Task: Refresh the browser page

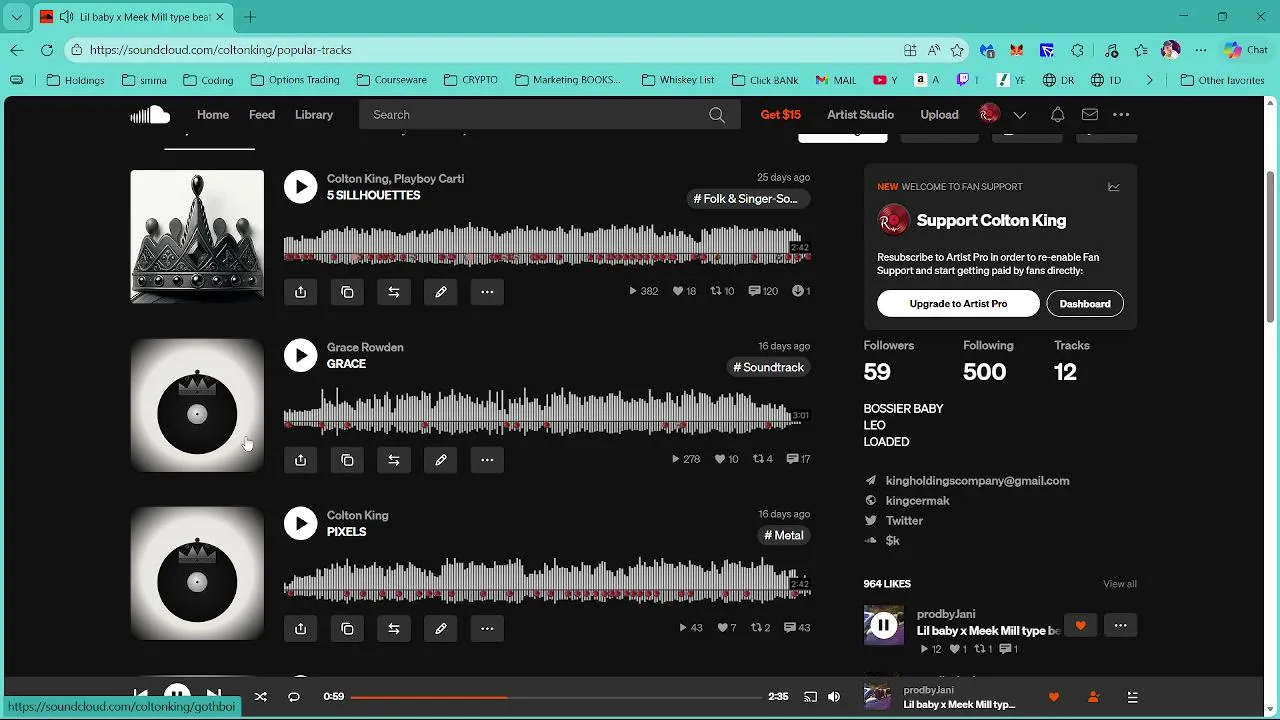Action: [x=47, y=50]
